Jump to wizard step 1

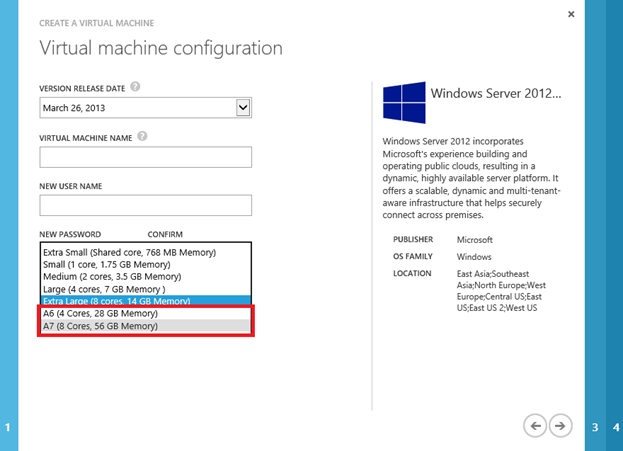click(x=8, y=428)
